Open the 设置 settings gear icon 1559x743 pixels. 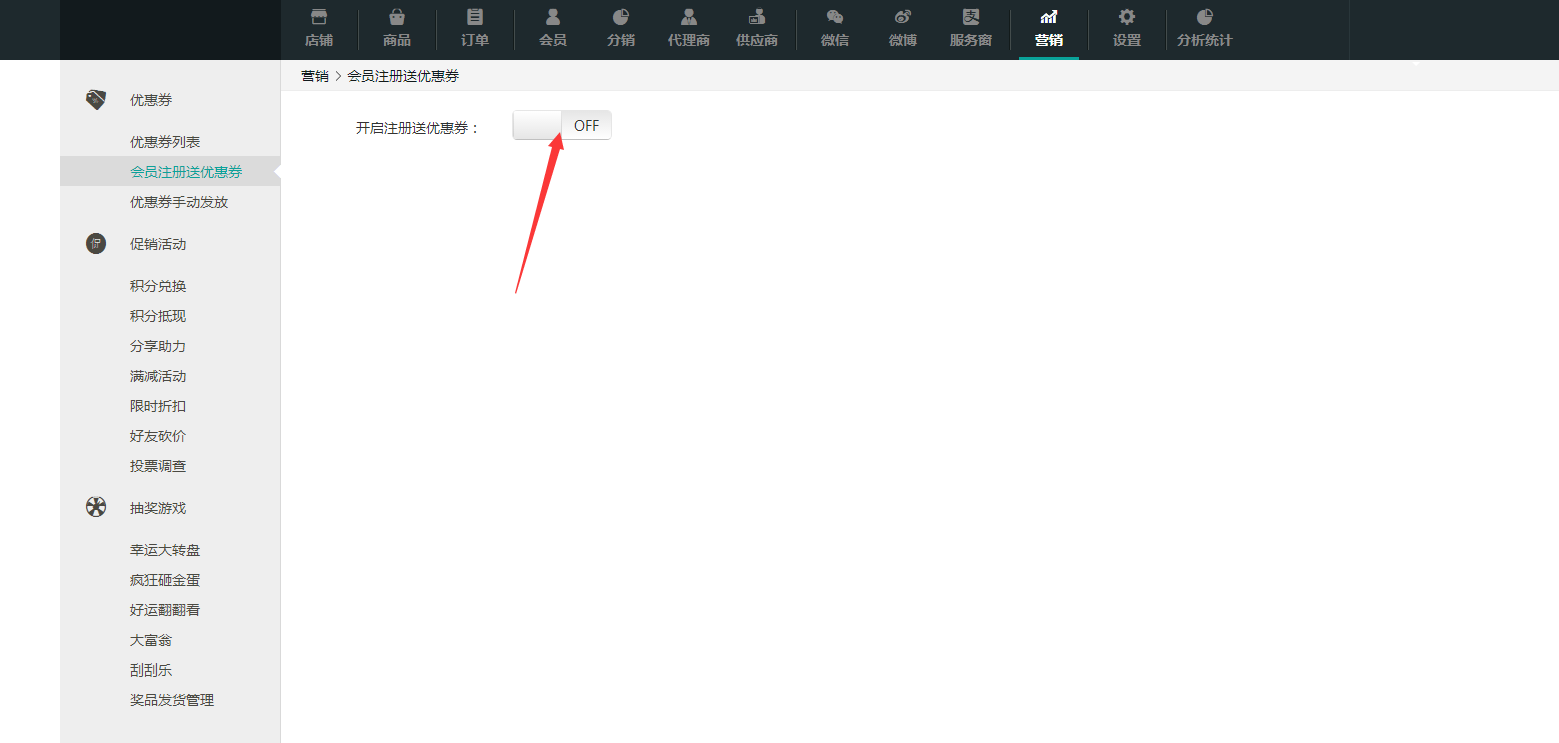click(x=1127, y=17)
